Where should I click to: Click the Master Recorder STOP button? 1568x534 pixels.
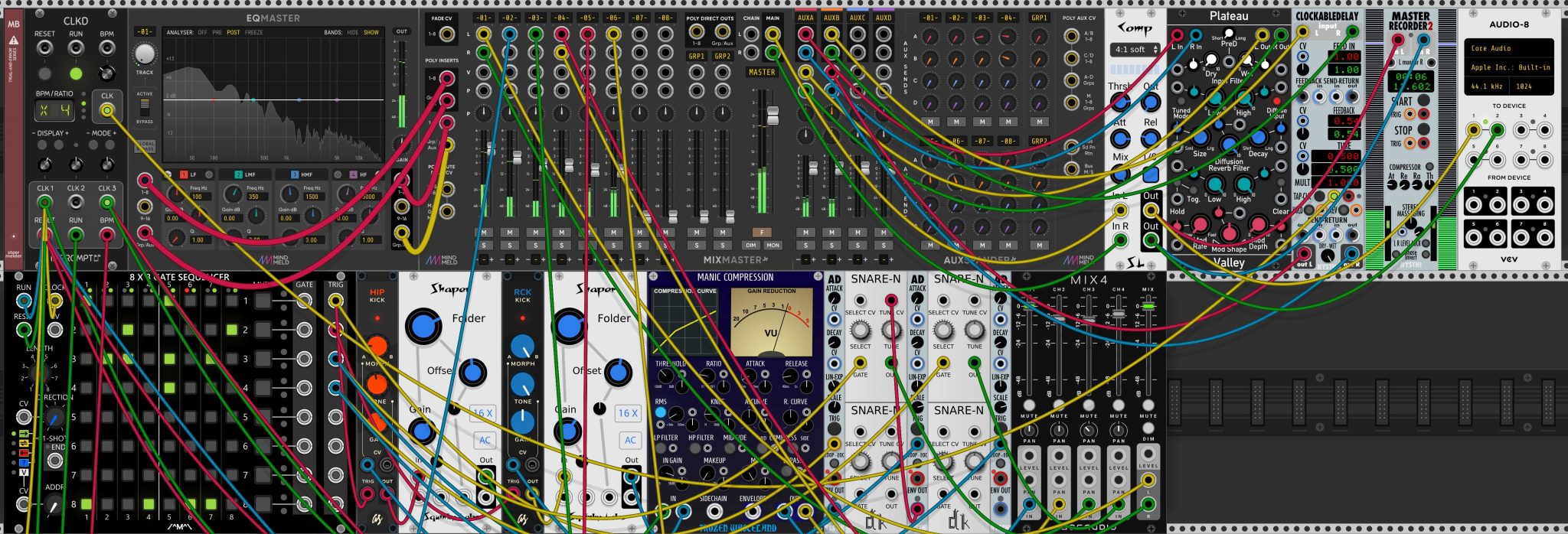point(1423,129)
